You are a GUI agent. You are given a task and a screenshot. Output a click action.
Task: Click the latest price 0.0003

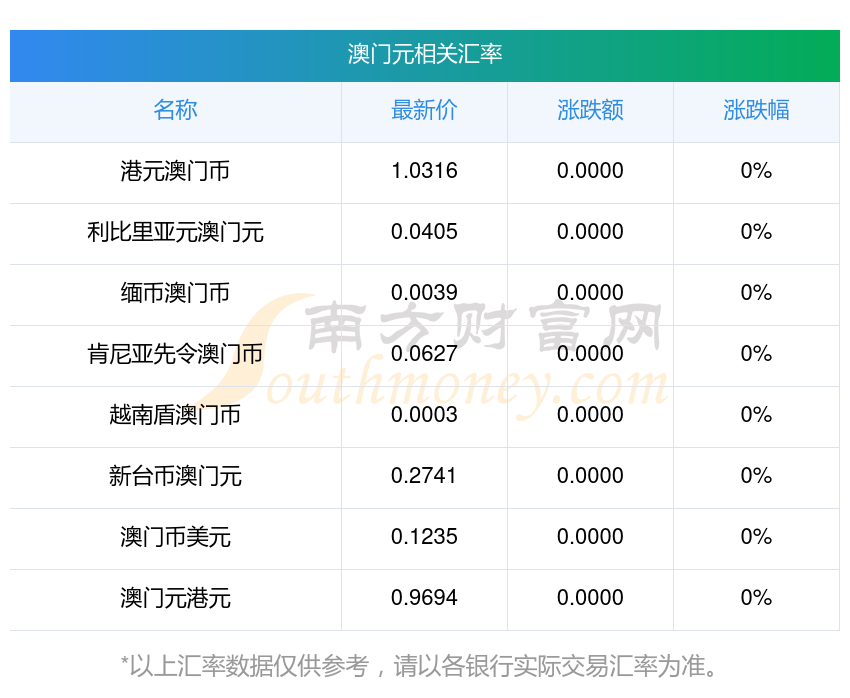(x=424, y=415)
